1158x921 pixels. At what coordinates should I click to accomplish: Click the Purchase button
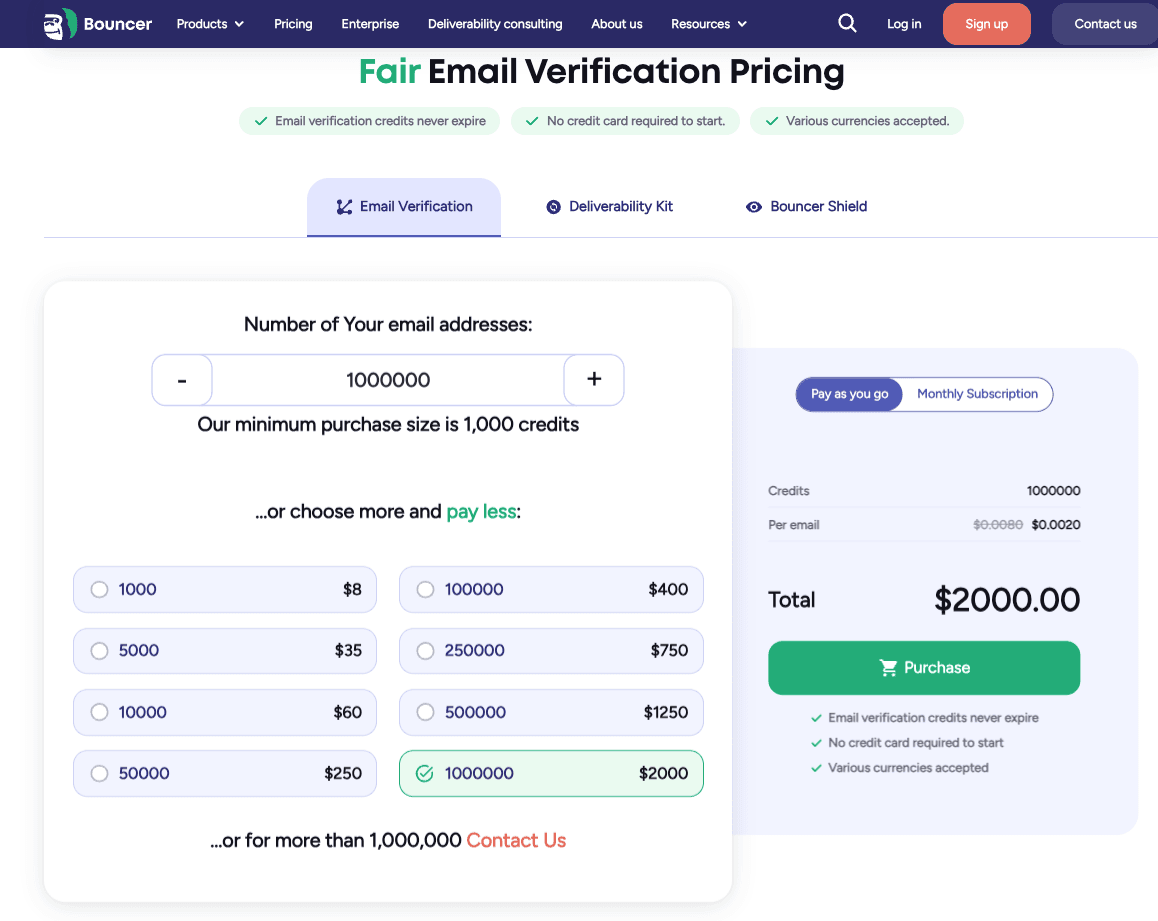[923, 667]
